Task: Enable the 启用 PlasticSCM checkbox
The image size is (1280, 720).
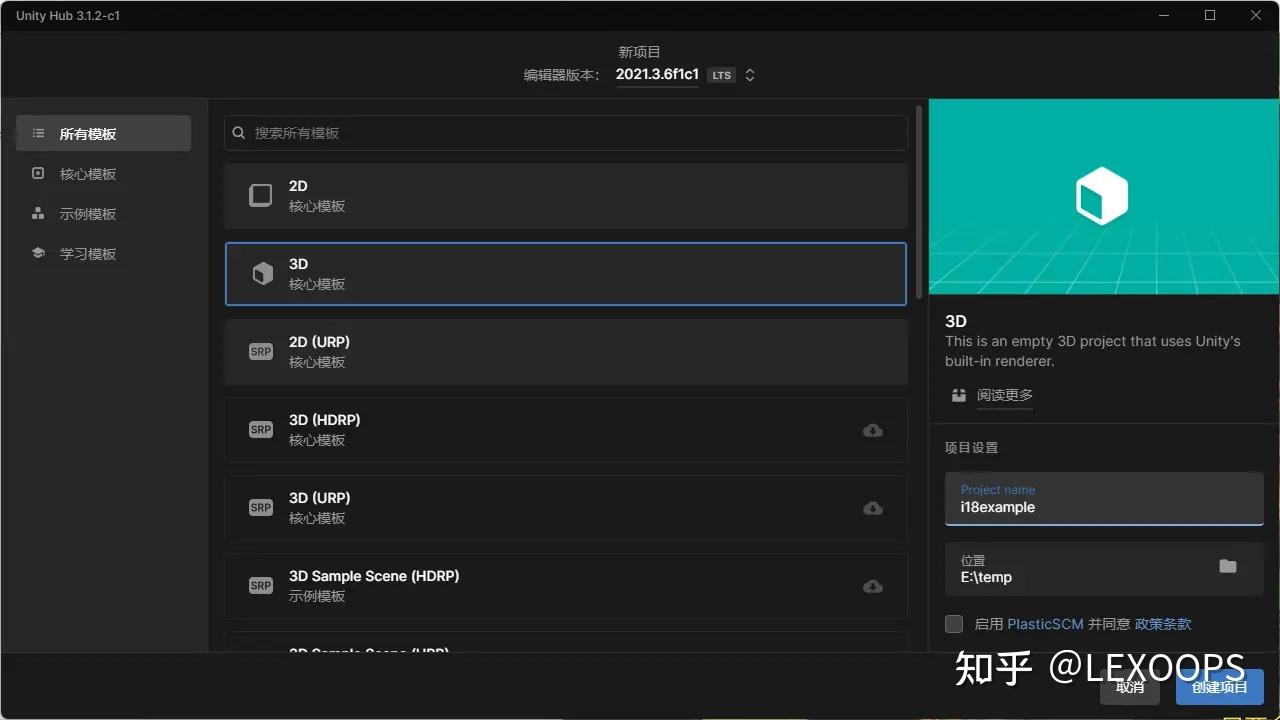Action: coord(953,623)
